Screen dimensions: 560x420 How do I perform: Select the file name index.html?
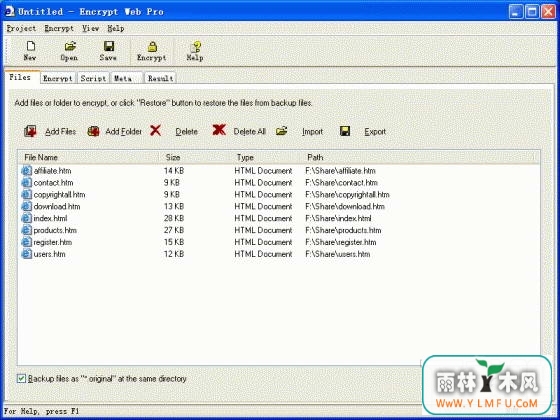pos(50,218)
